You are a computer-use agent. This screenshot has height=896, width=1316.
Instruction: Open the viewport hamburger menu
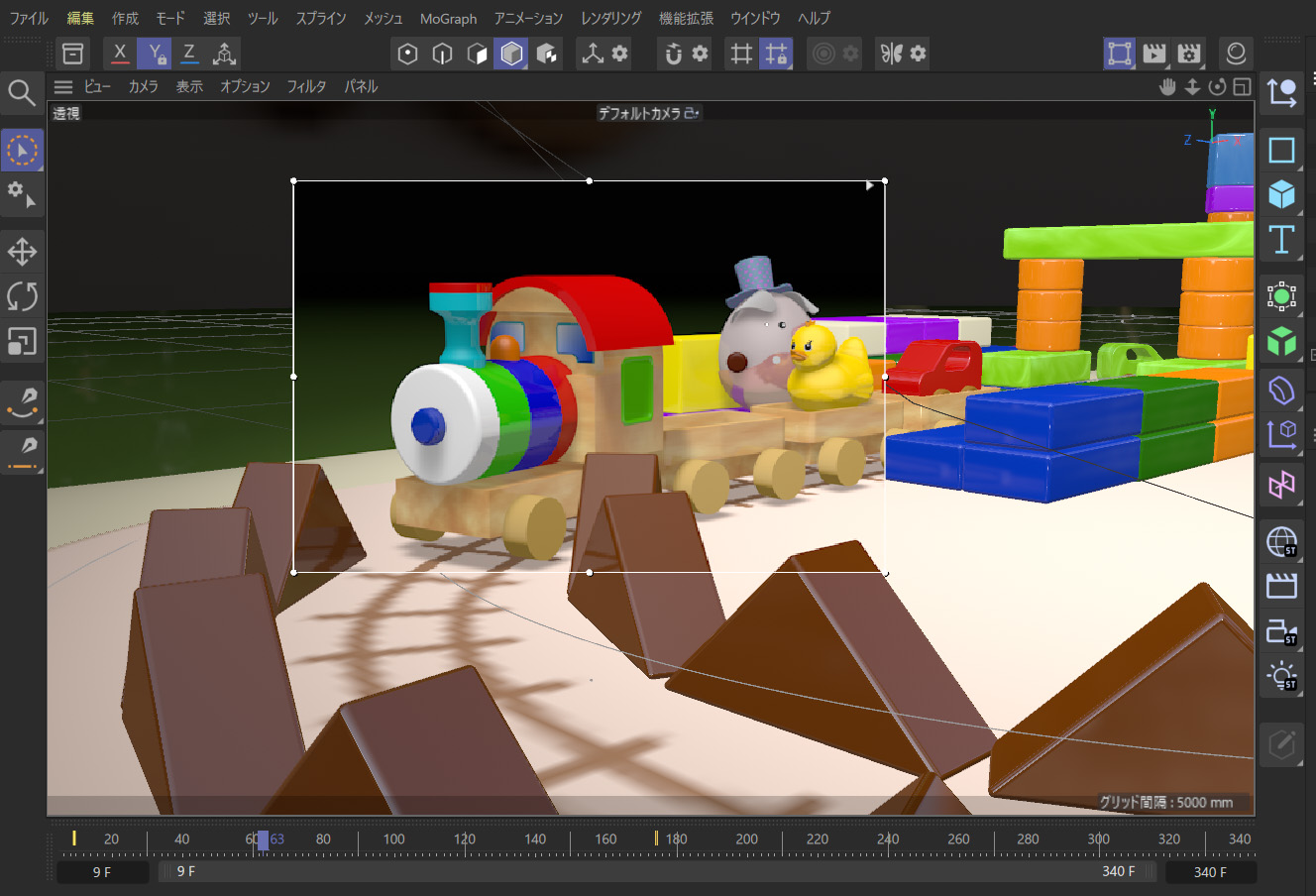(x=63, y=87)
